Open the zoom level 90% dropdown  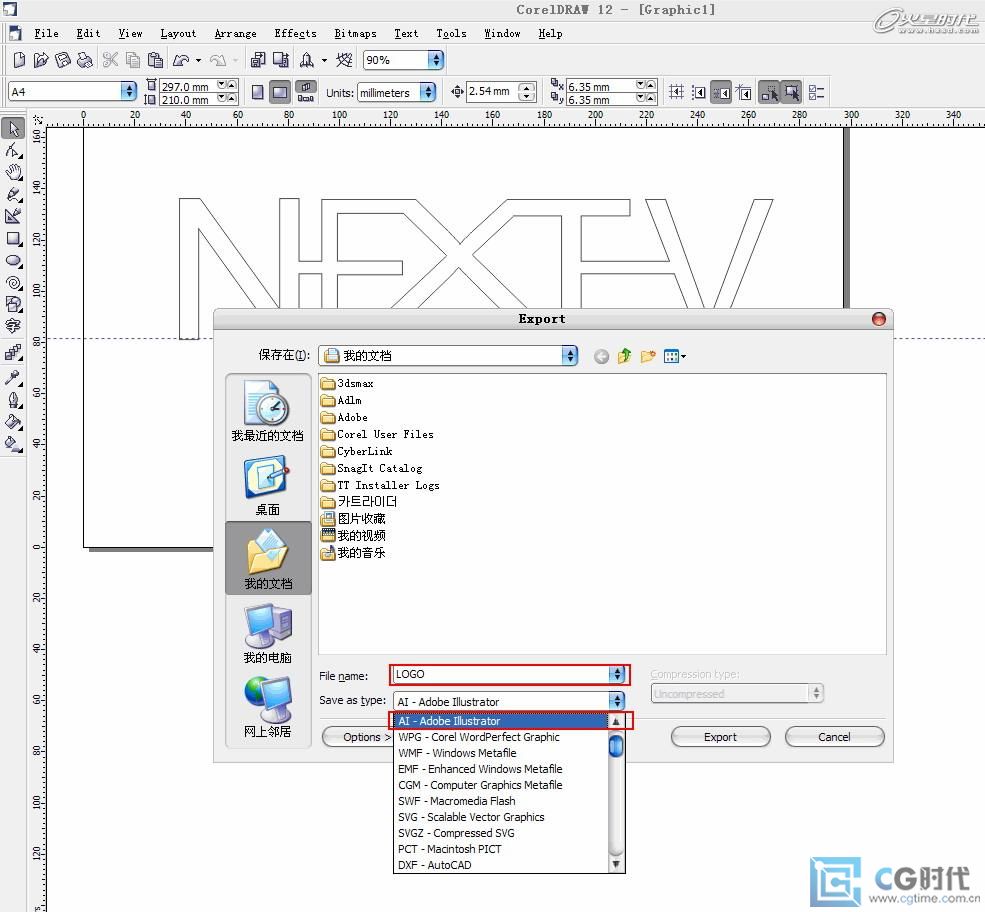(x=435, y=60)
